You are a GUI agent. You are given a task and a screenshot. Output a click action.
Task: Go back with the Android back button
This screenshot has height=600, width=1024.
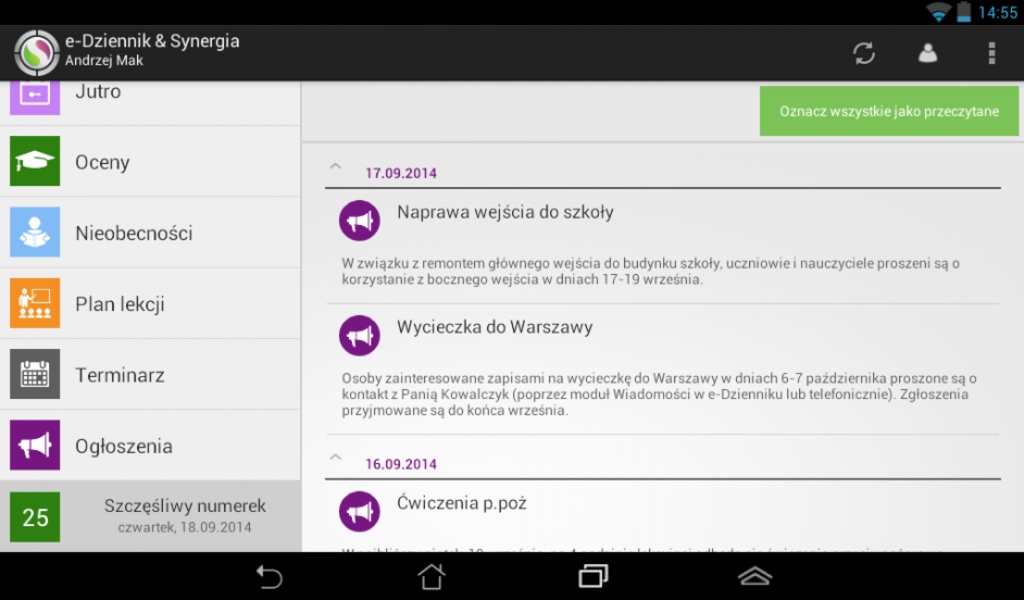268,576
